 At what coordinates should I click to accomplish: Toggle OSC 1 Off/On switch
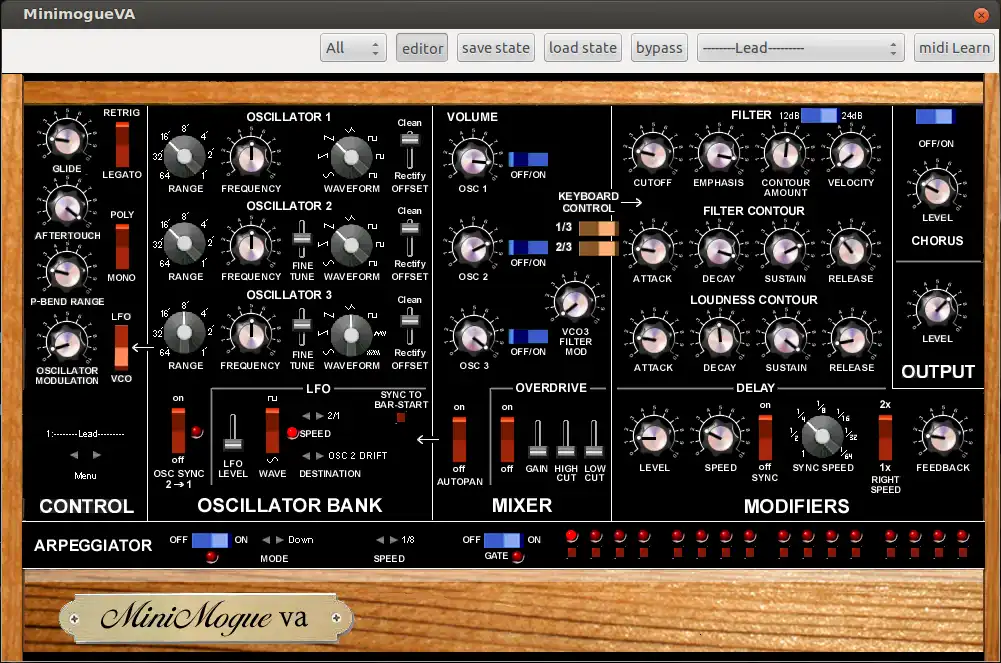click(528, 160)
